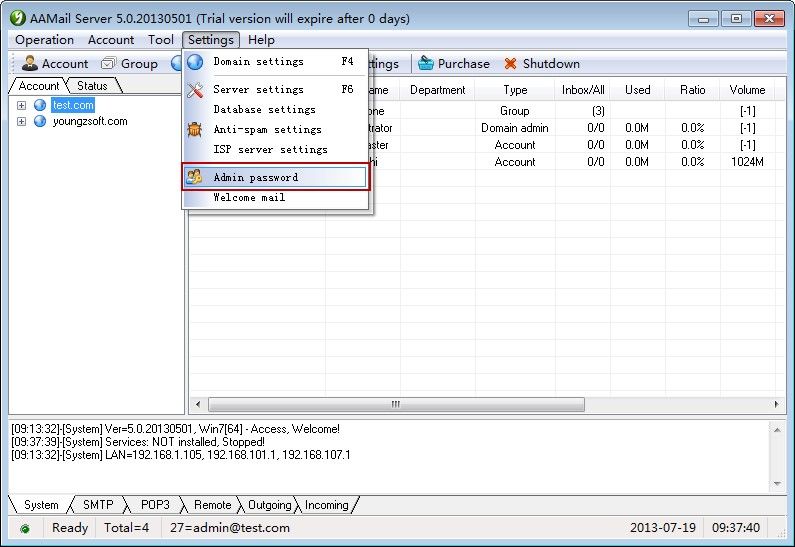Click the horizontal scrollbar thumb of account list
Screen dimensions: 795x547
click(396, 404)
